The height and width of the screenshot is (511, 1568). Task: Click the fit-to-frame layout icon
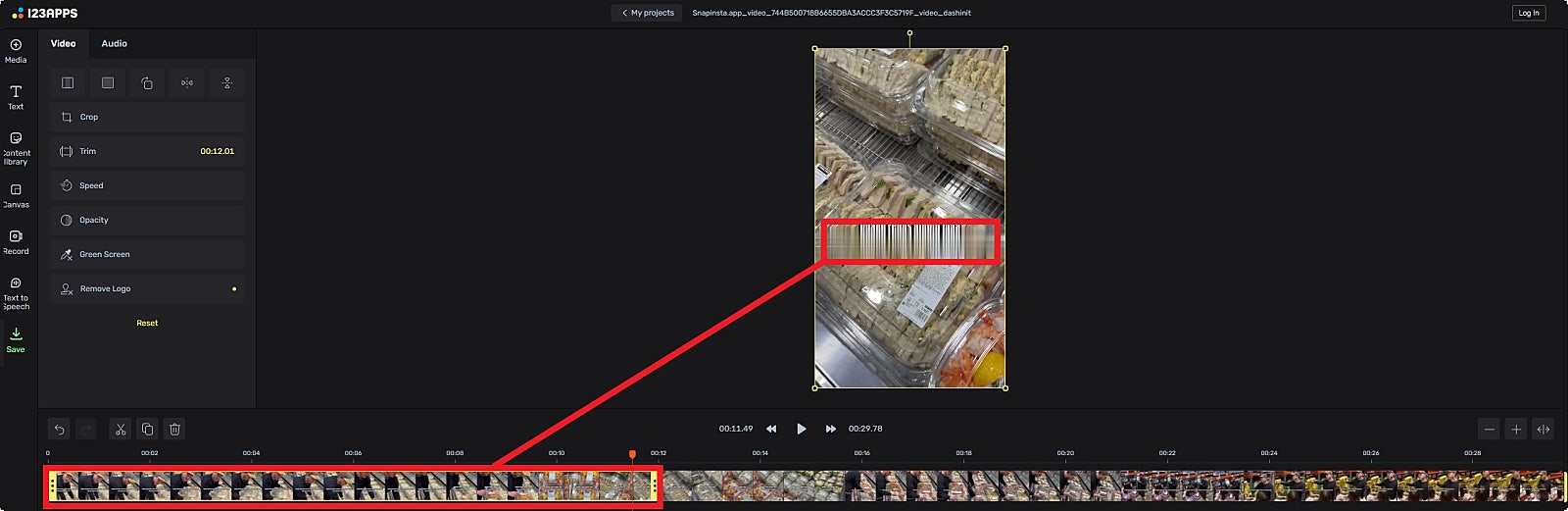pyautogui.click(x=68, y=83)
